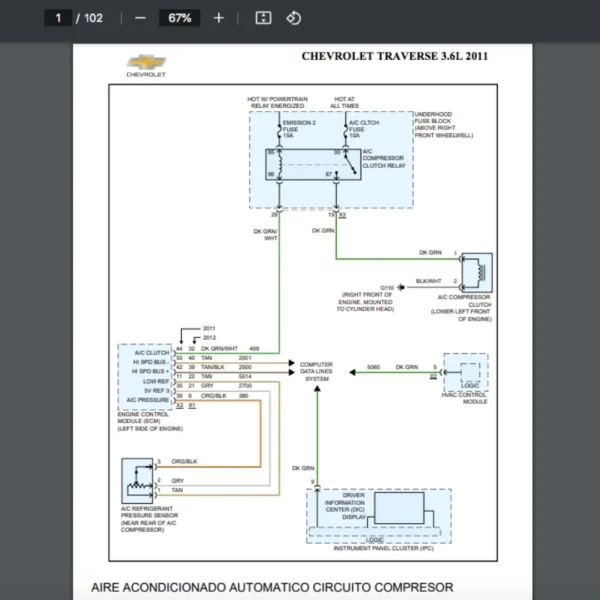Click the A/C compressor clutch relay box

308,164
